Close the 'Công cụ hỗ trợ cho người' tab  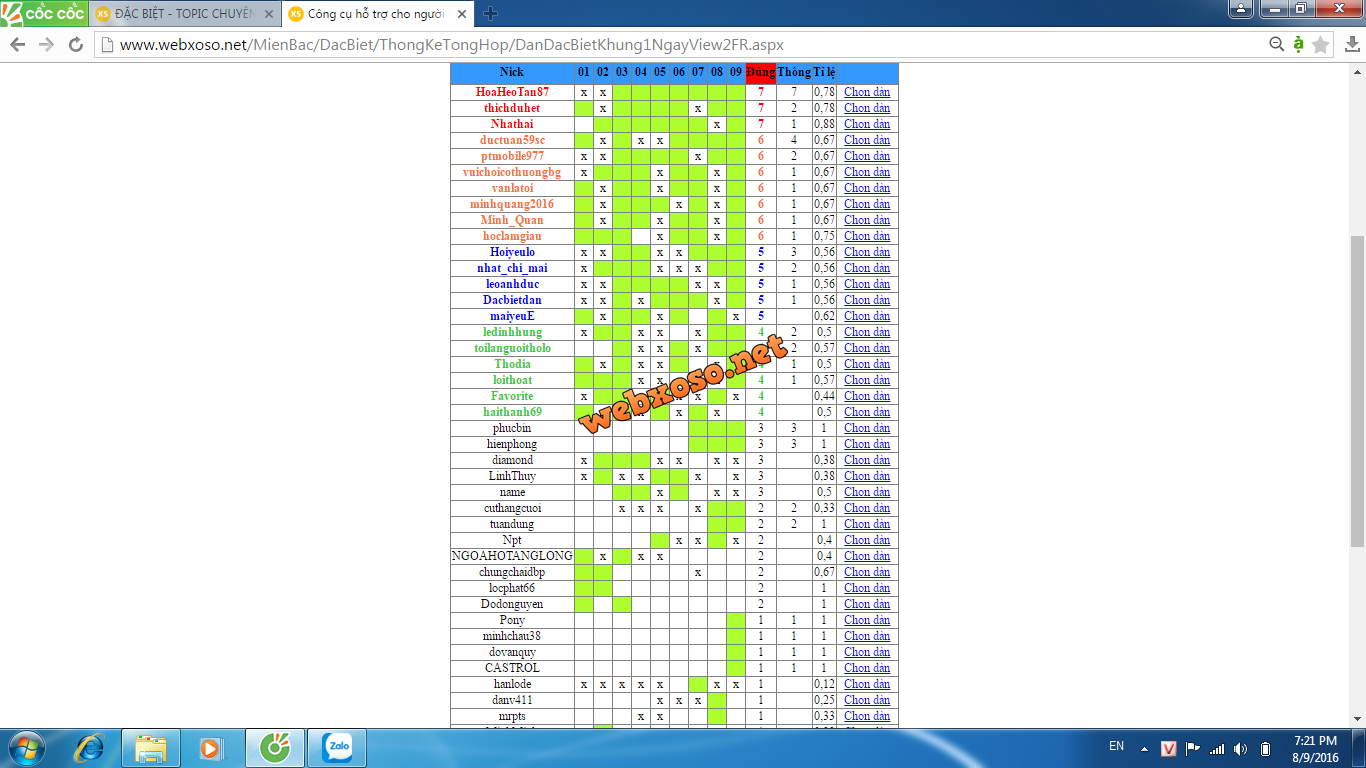coord(461,14)
